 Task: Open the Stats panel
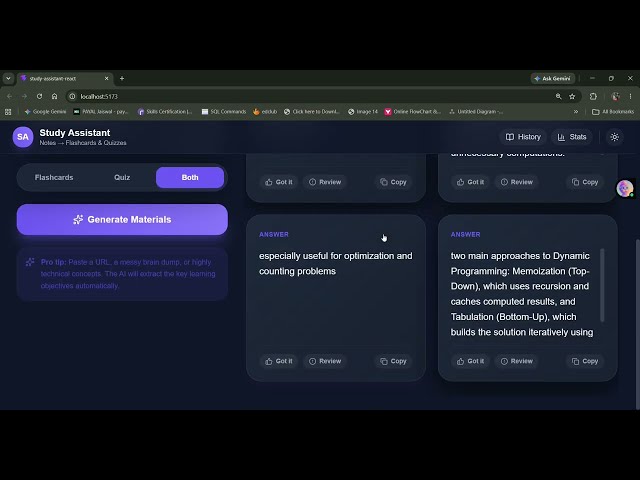[572, 137]
